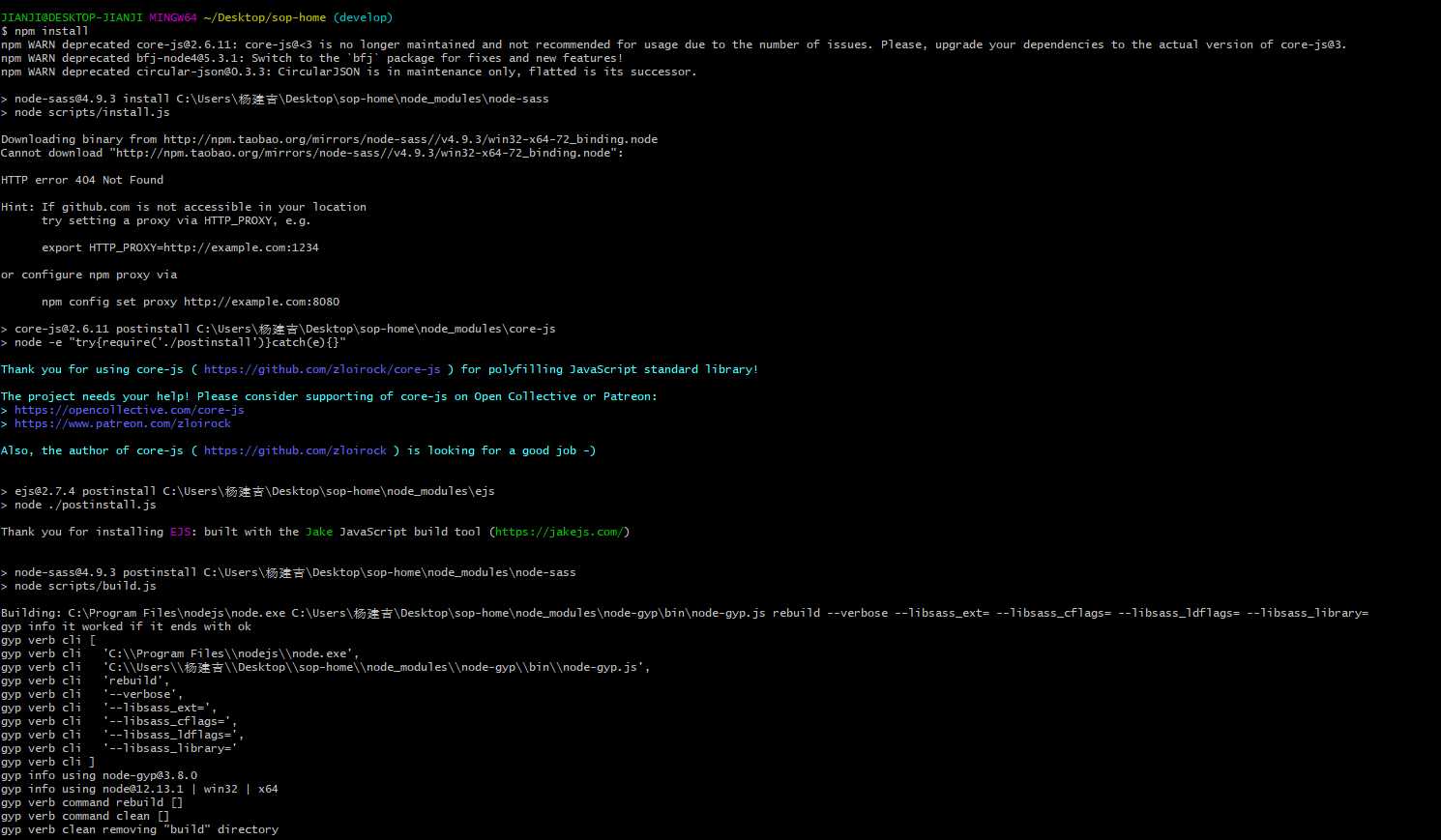
Task: Click the '--libsass_library=' cli argument line
Action: [x=119, y=748]
